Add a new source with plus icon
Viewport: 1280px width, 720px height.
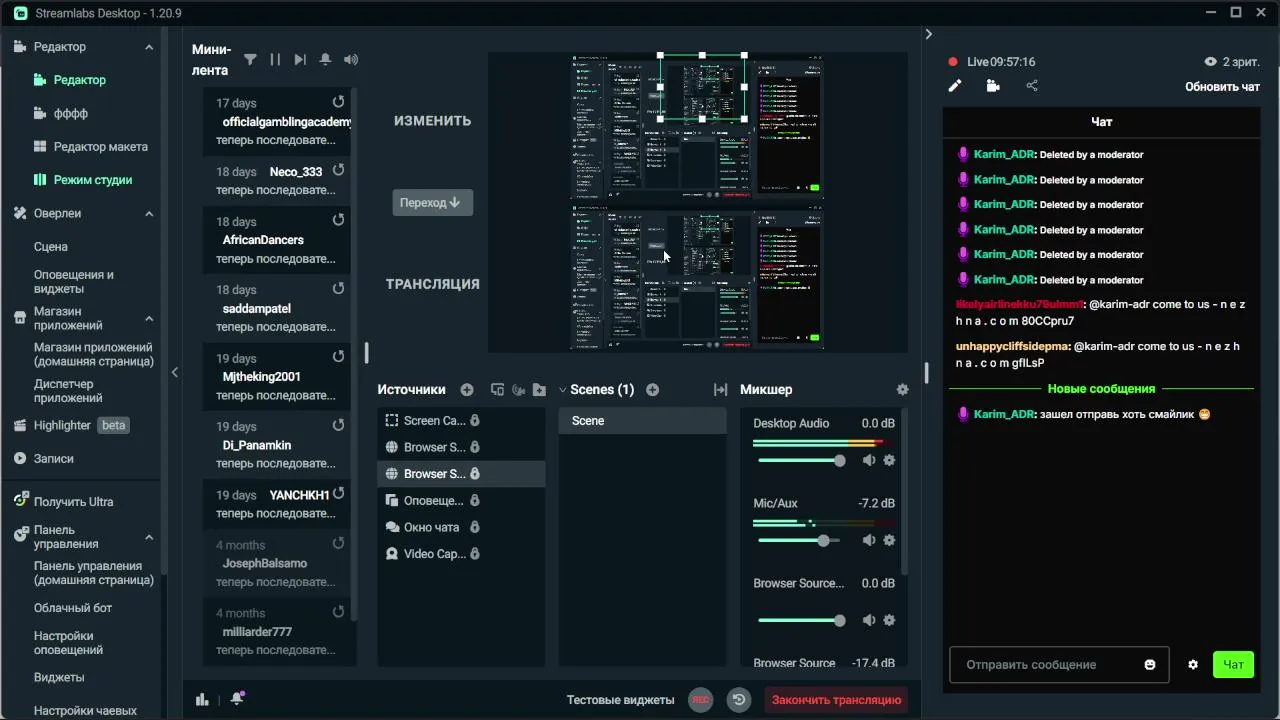tap(467, 390)
